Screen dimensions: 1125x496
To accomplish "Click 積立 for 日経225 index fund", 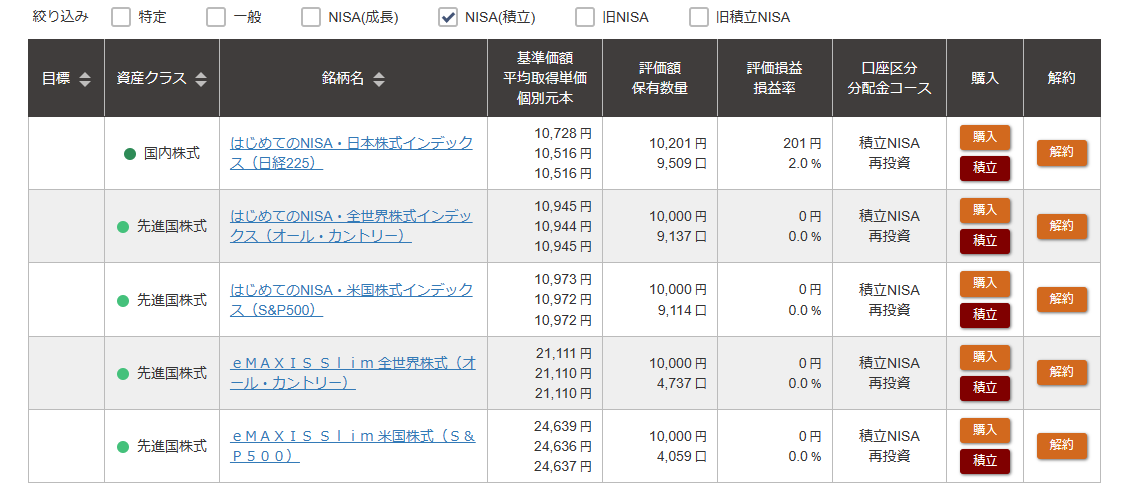I will click(x=985, y=168).
